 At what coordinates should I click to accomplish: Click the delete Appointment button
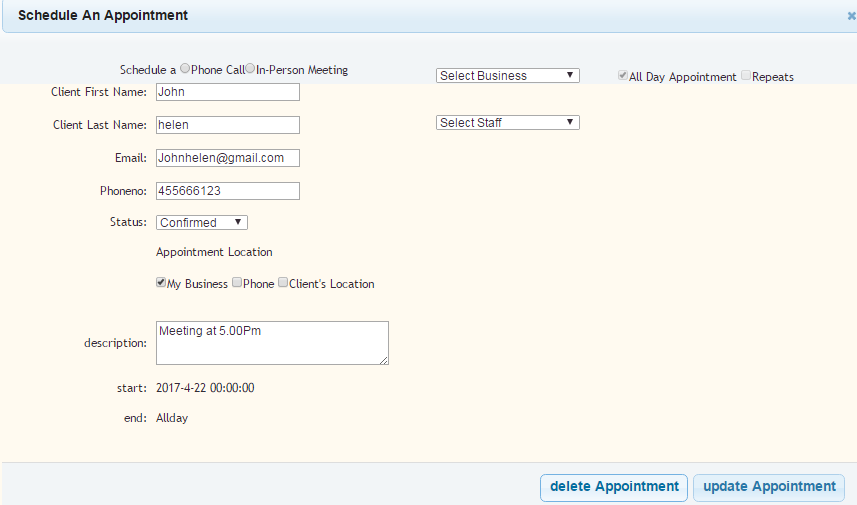[614, 487]
